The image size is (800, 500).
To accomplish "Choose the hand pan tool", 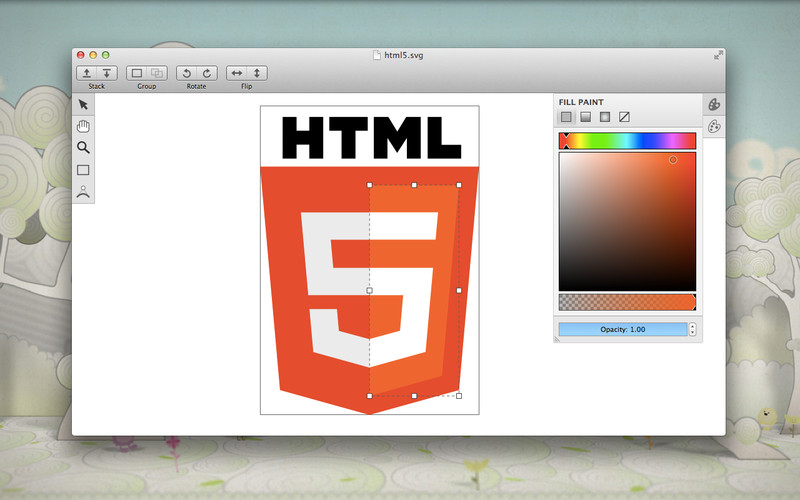I will [x=83, y=126].
